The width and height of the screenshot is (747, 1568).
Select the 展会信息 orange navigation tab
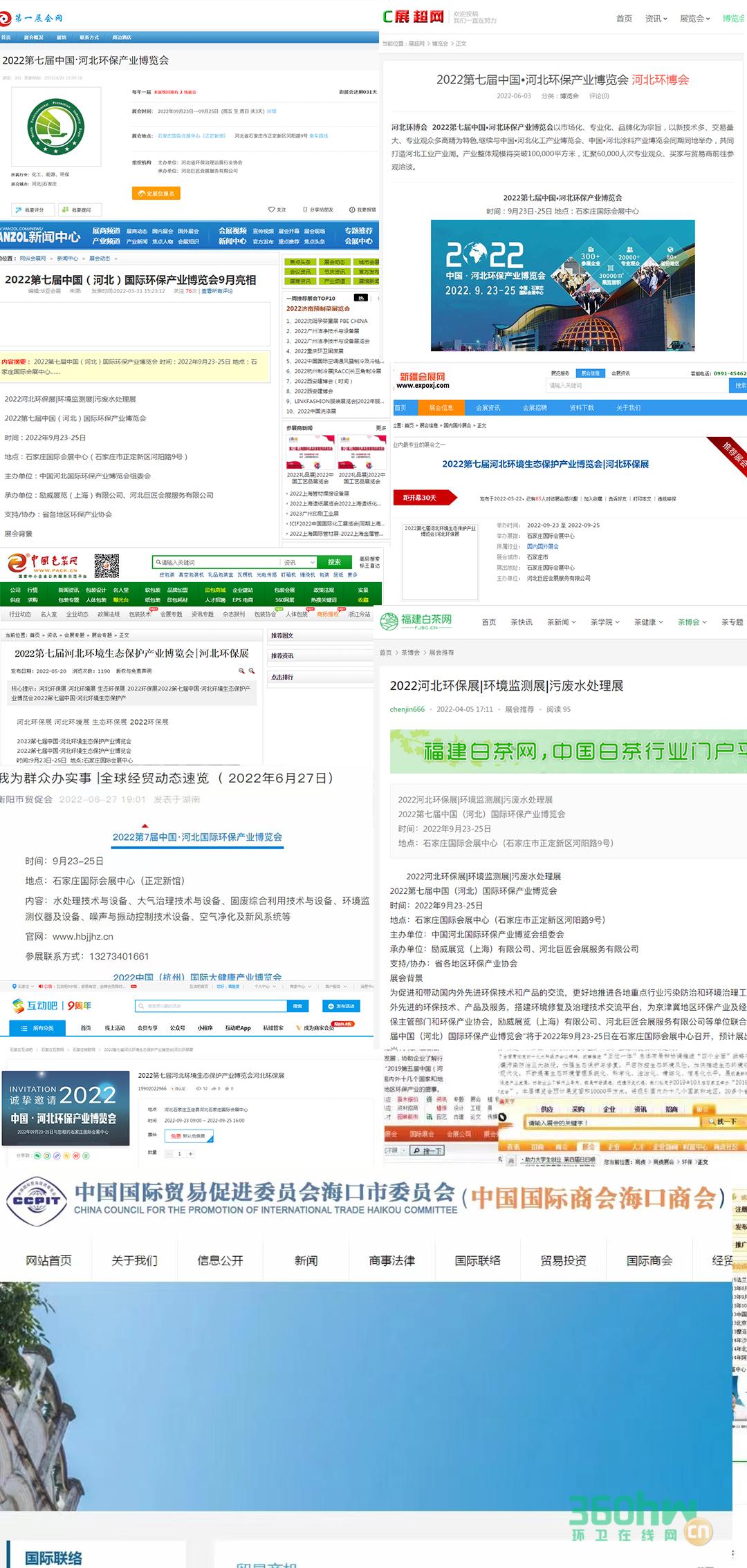(441, 408)
